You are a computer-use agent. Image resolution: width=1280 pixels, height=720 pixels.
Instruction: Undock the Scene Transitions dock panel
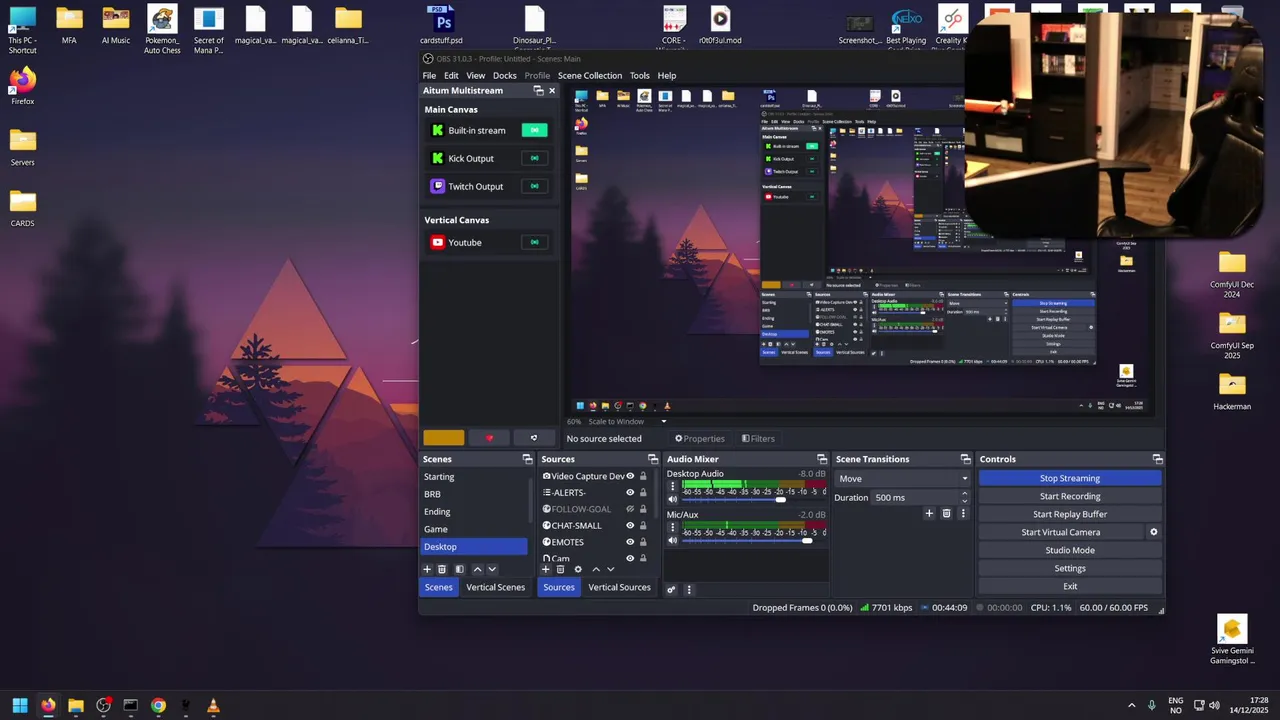pyautogui.click(x=965, y=459)
